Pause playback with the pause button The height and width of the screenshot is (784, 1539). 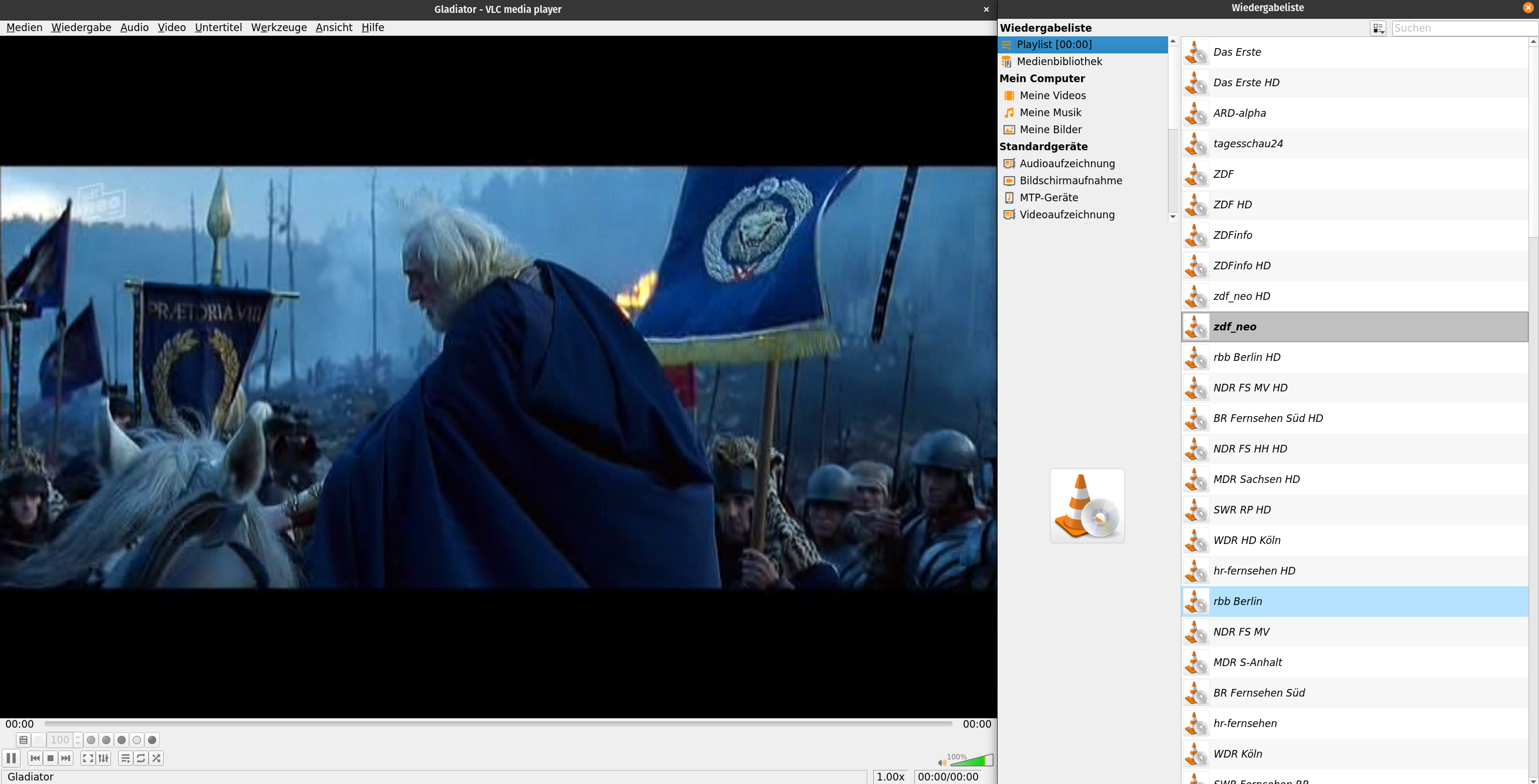[x=11, y=758]
